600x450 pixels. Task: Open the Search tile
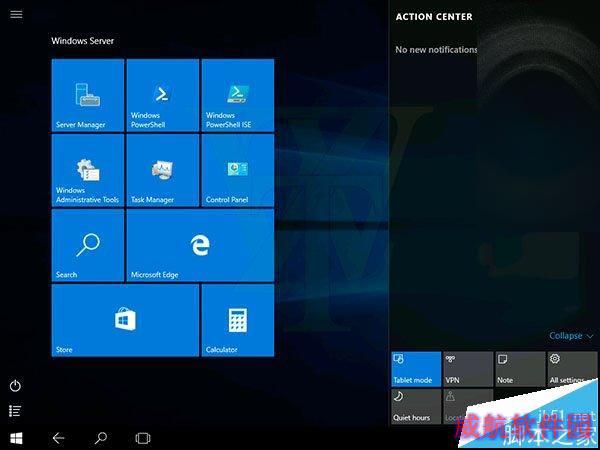(x=88, y=245)
